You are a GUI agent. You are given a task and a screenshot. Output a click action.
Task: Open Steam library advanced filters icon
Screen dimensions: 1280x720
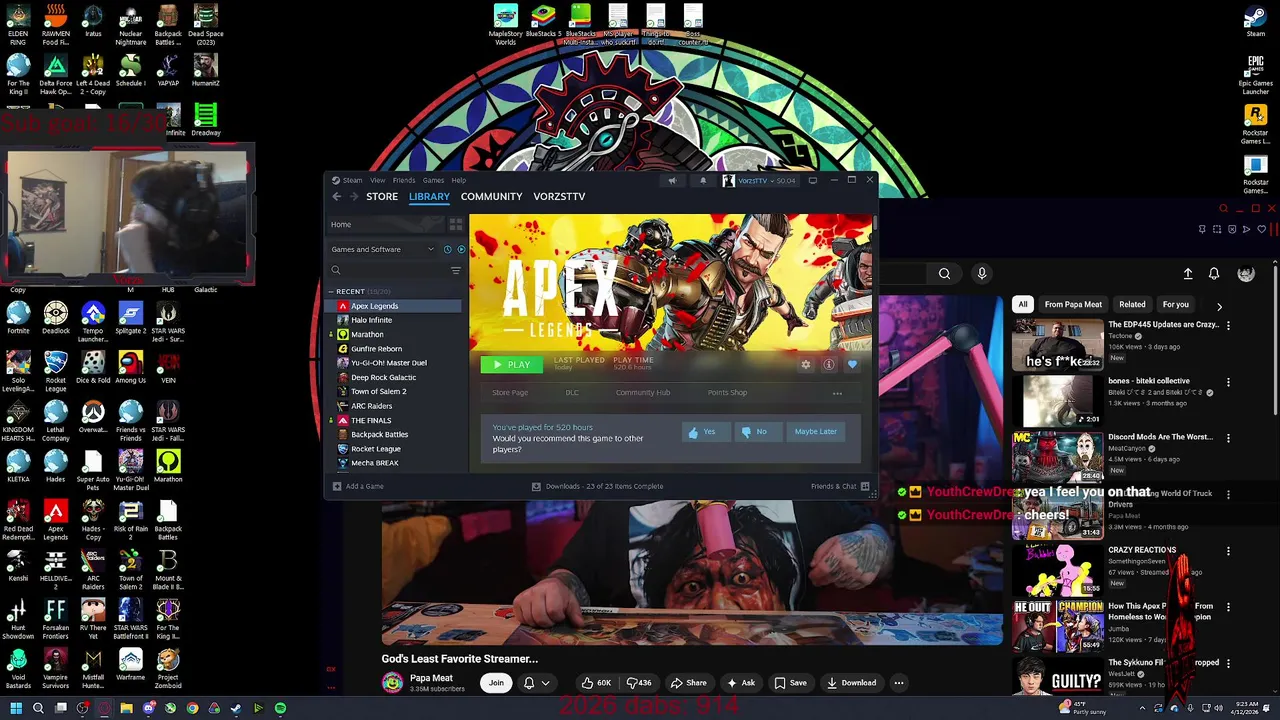click(x=456, y=271)
